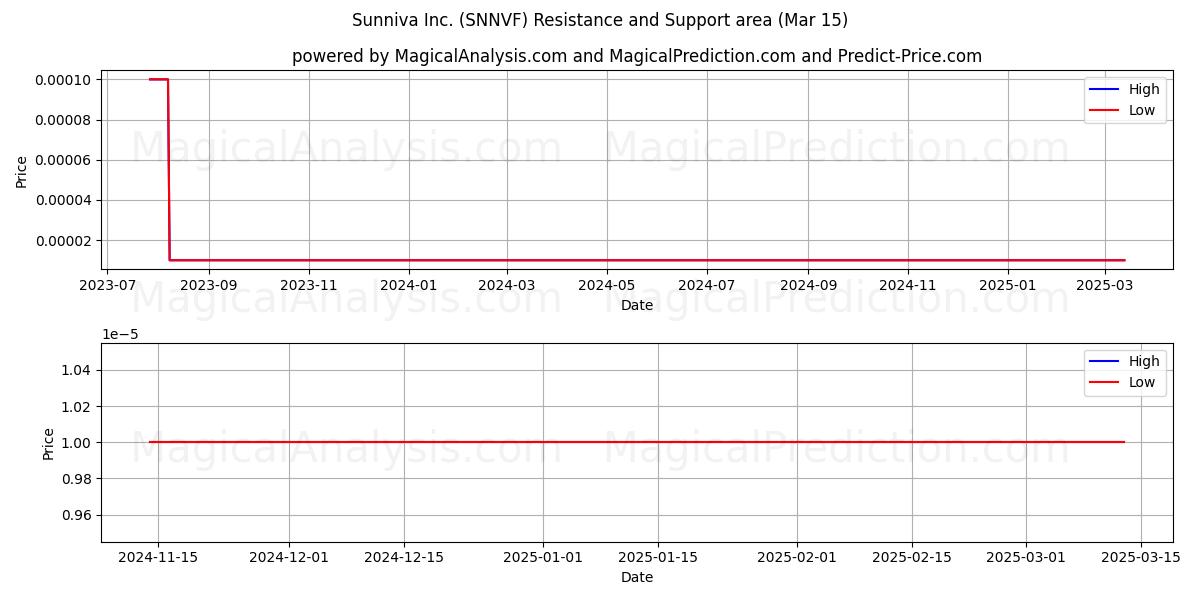Click the 2024-11 x-axis tick label in top chart
This screenshot has height=600, width=1200.
pos(908,285)
